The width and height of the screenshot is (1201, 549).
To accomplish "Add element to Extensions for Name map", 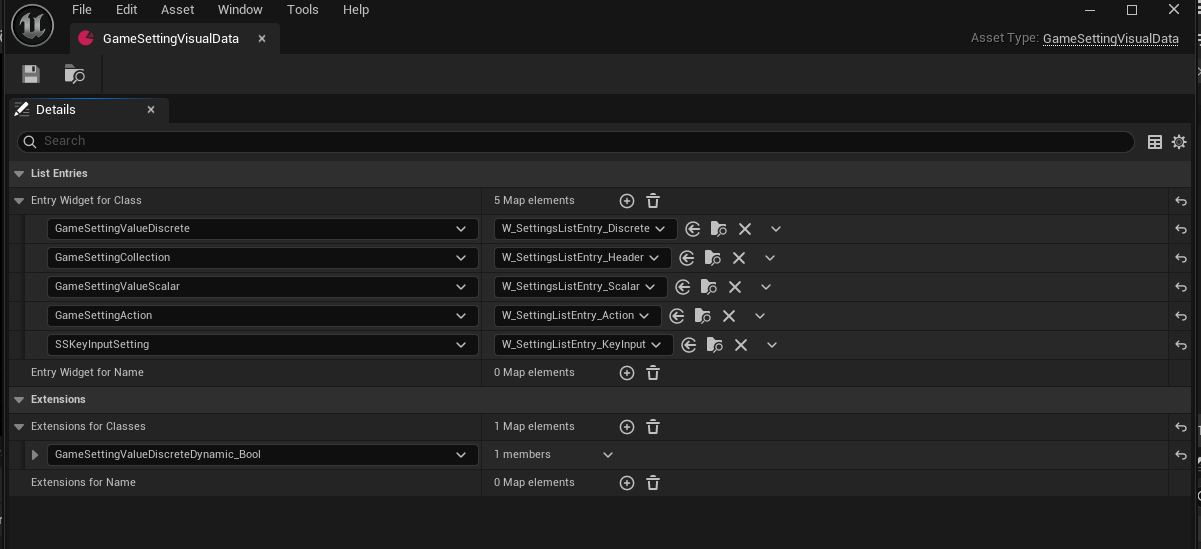I will click(x=627, y=483).
